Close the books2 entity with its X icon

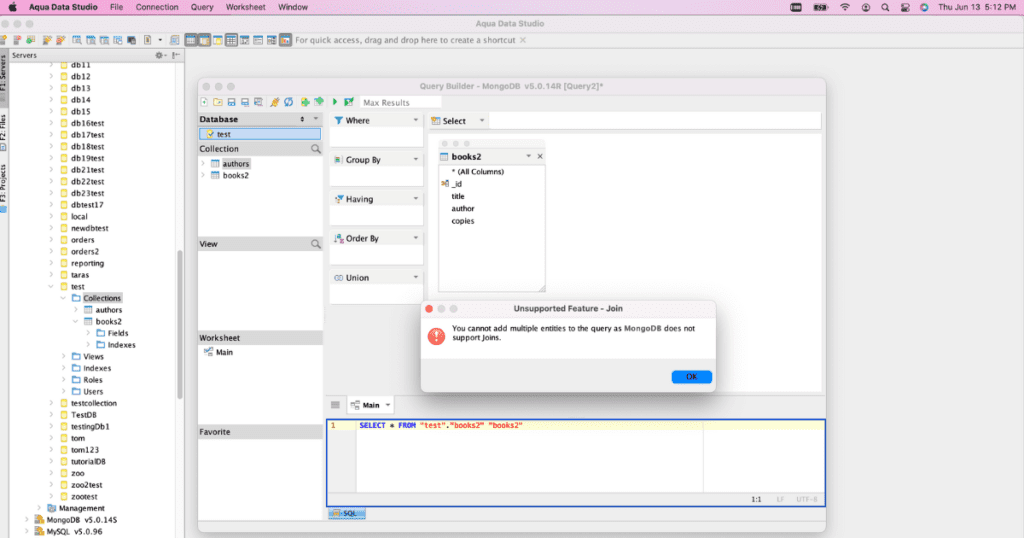[x=540, y=157]
